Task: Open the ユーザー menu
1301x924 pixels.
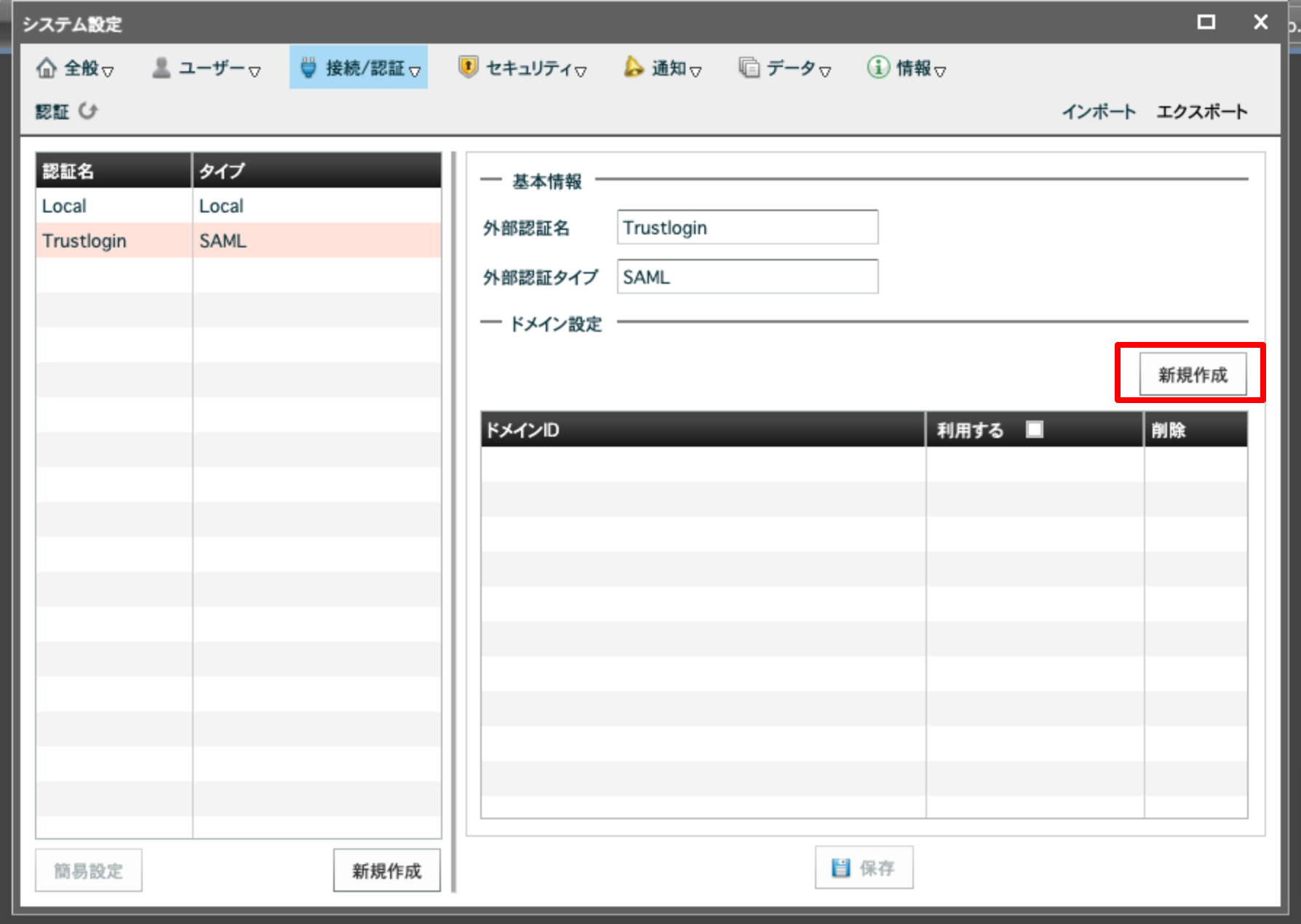Action: tap(211, 68)
